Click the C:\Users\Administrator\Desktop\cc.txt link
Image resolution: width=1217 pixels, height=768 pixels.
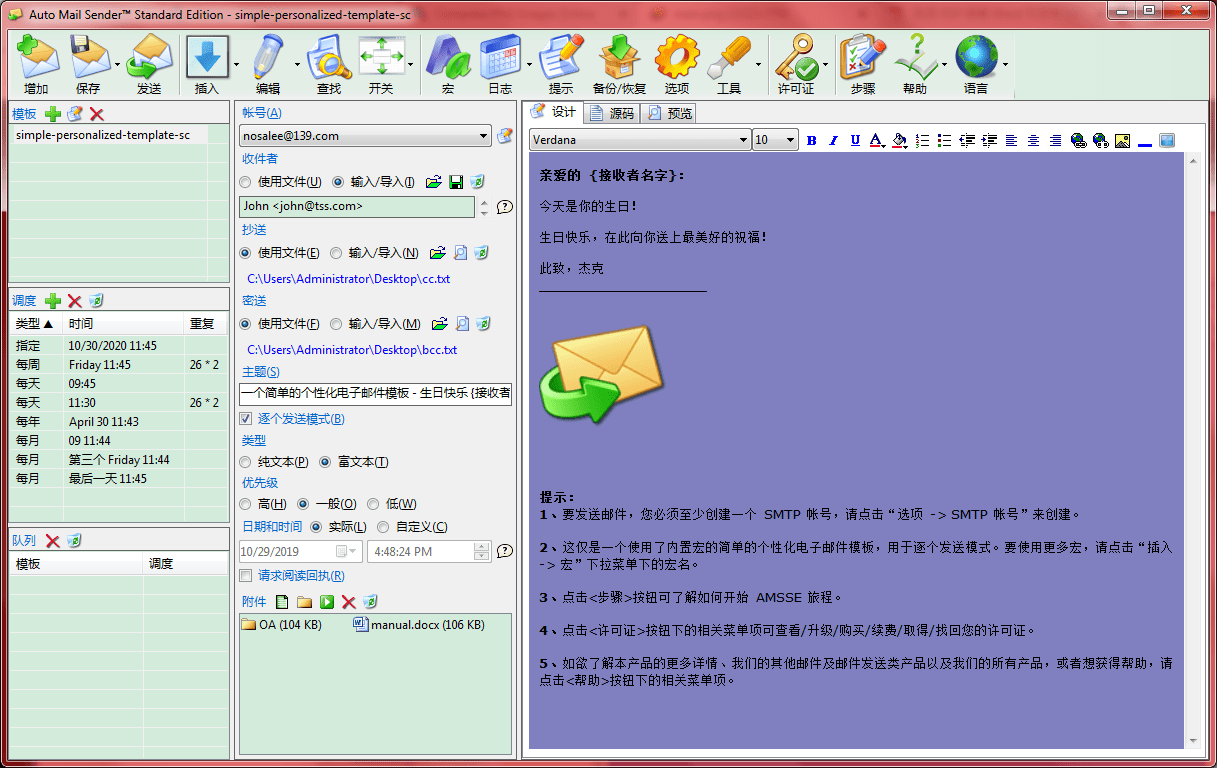[x=349, y=279]
